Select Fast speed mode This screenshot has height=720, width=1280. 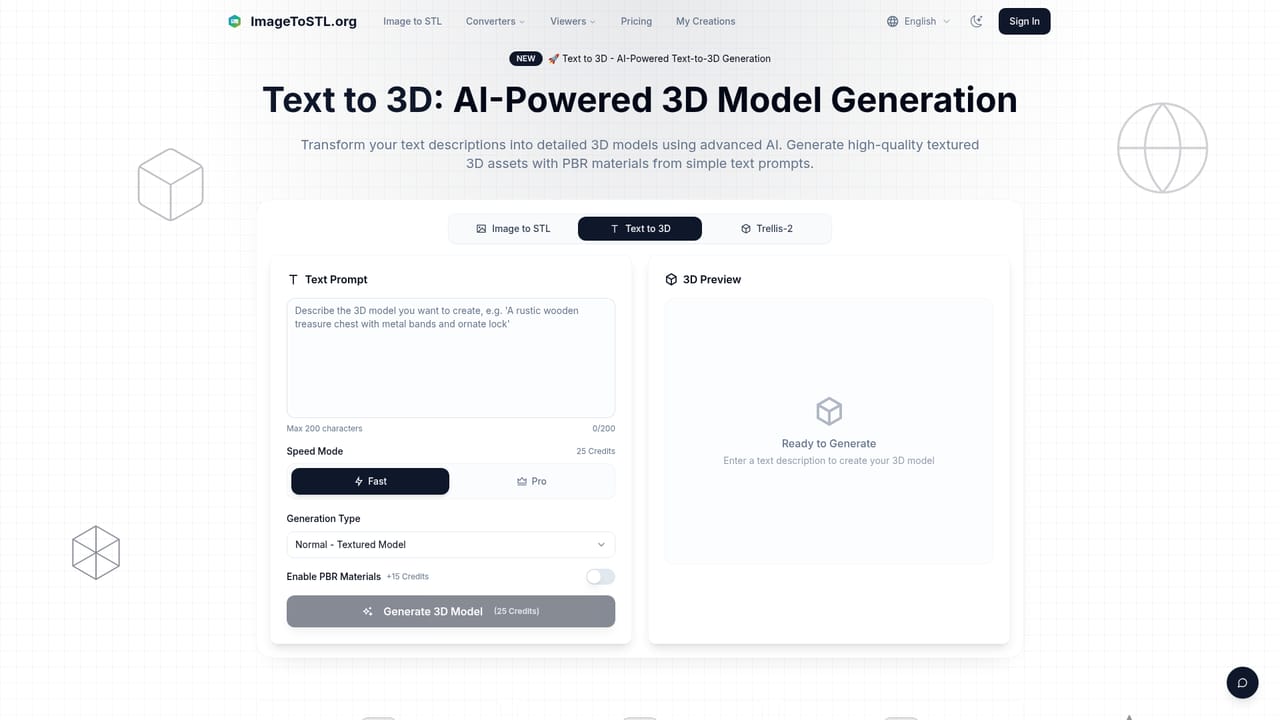[x=370, y=481]
